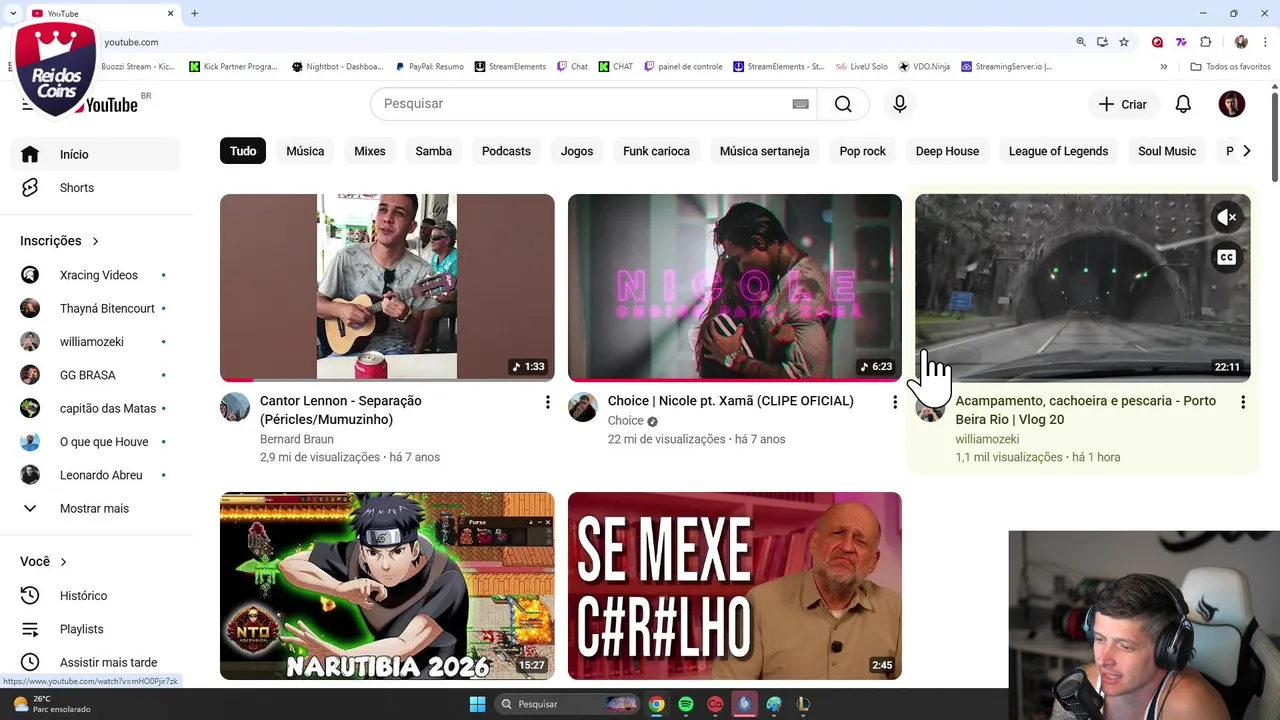This screenshot has width=1280, height=720.
Task: Open more options for Choice Nicole video
Action: (x=895, y=402)
